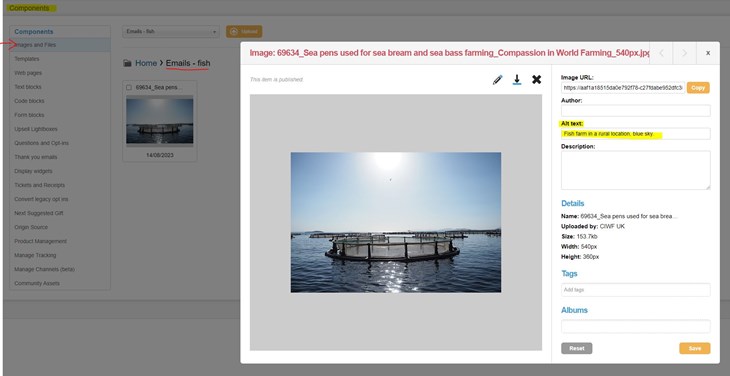
Task: Save the image details
Action: click(695, 348)
